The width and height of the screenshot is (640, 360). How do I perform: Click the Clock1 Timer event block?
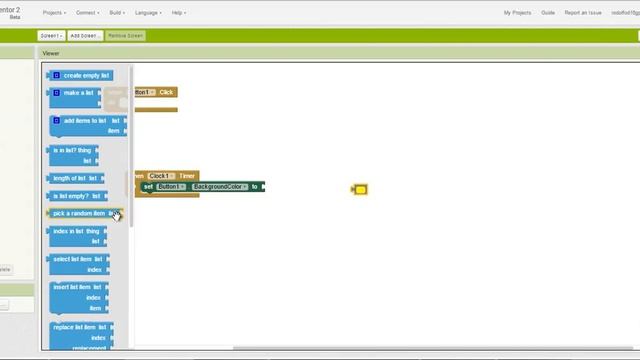tap(187, 176)
